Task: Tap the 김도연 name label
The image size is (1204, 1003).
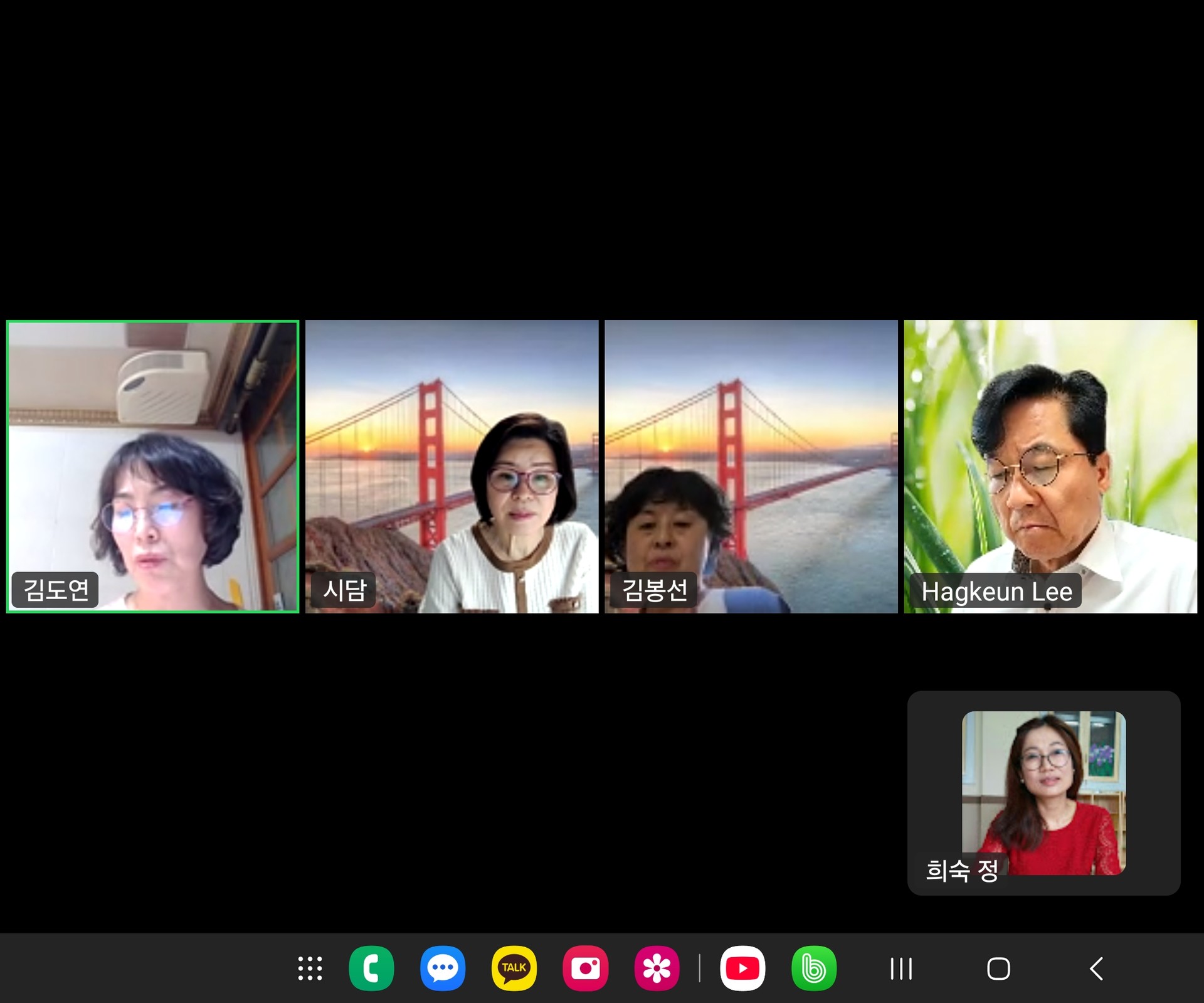Action: [x=55, y=590]
